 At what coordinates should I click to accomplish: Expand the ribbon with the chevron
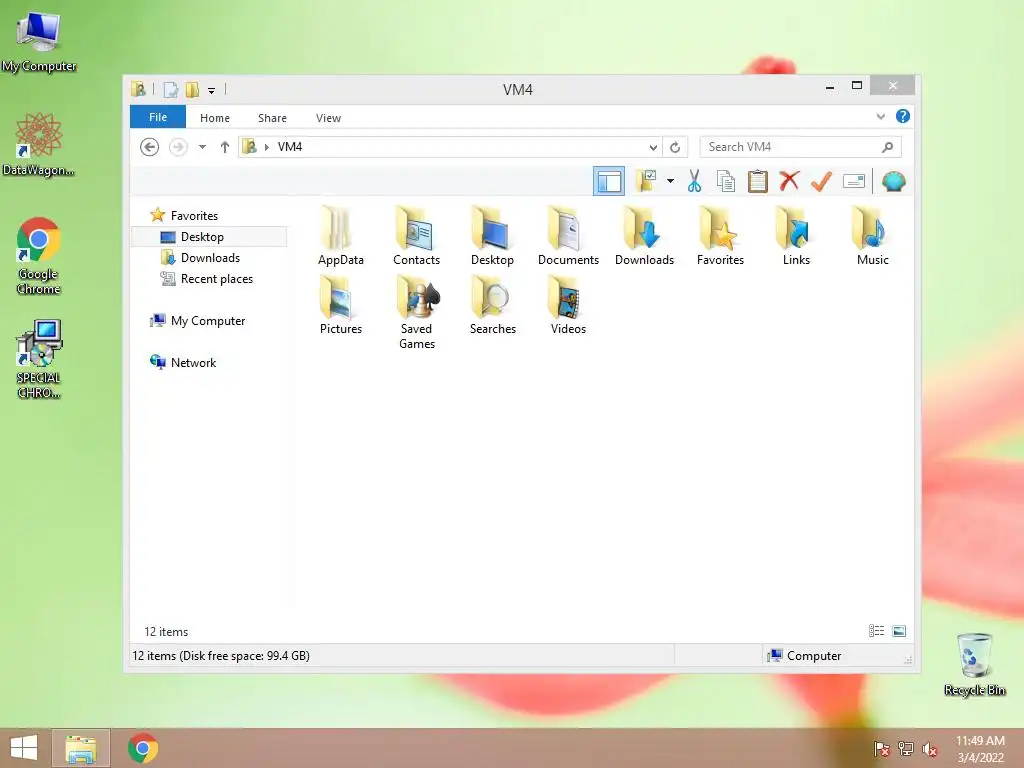(x=880, y=116)
